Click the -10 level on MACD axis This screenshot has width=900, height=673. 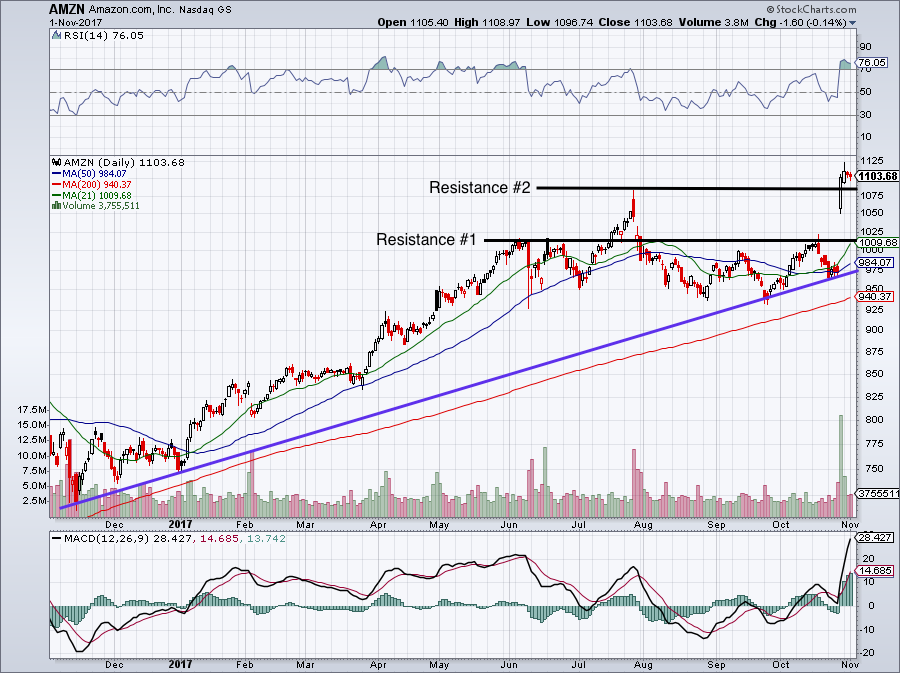867,629
